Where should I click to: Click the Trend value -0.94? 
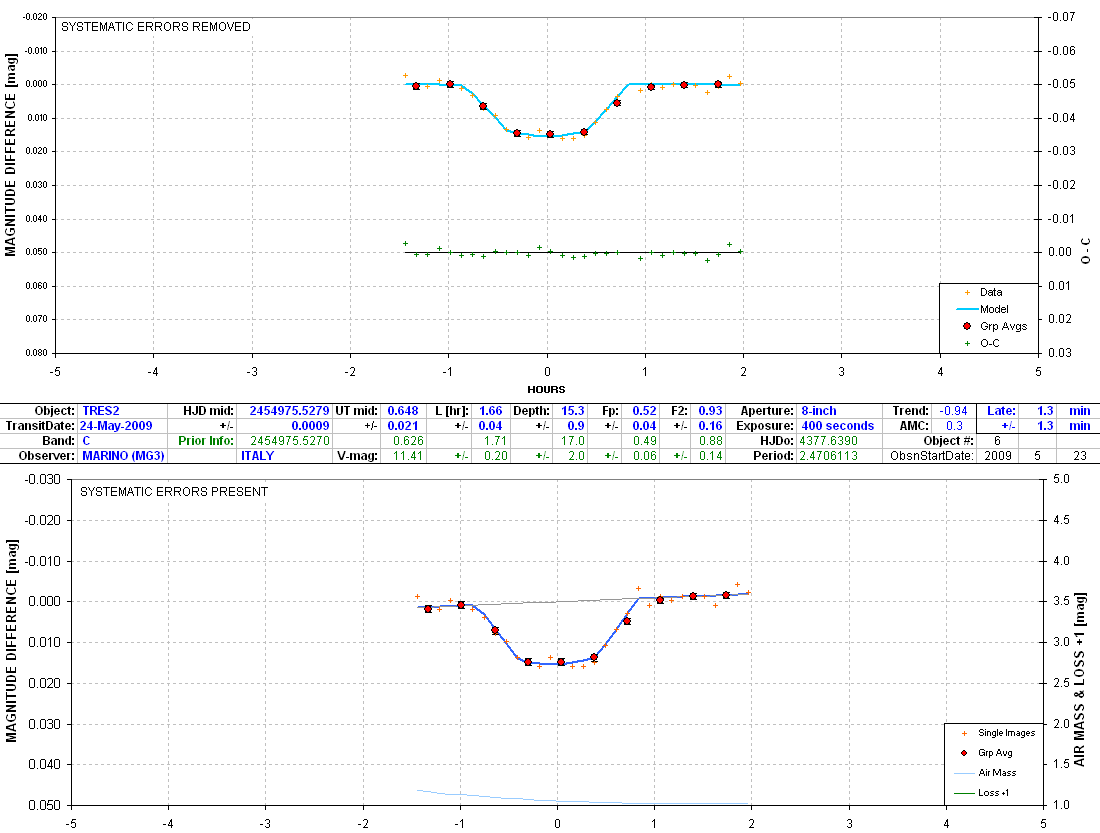pyautogui.click(x=953, y=411)
